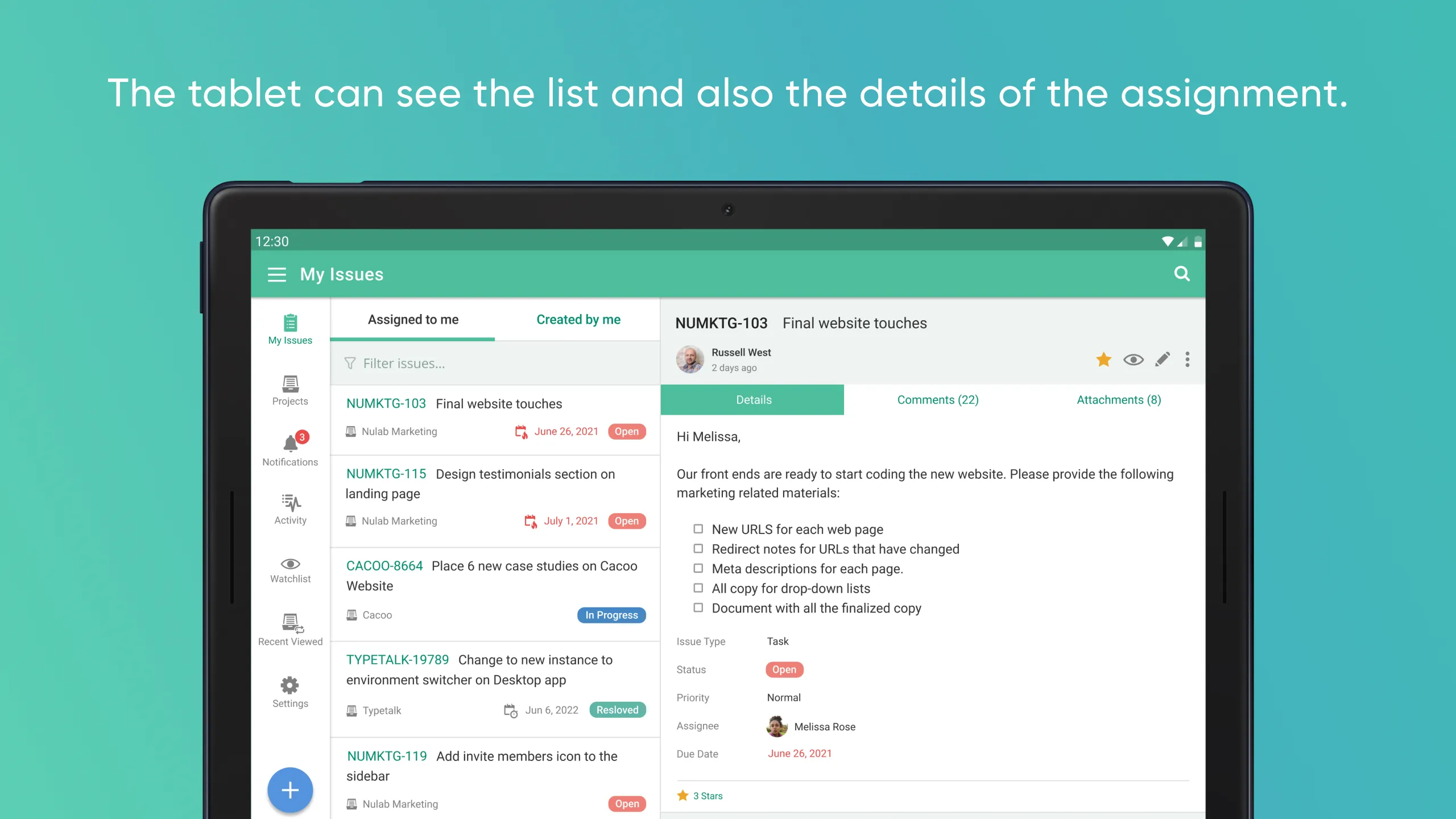This screenshot has width=1456, height=819.
Task: Check Redirect notes for URLs checkbox
Action: (x=699, y=549)
